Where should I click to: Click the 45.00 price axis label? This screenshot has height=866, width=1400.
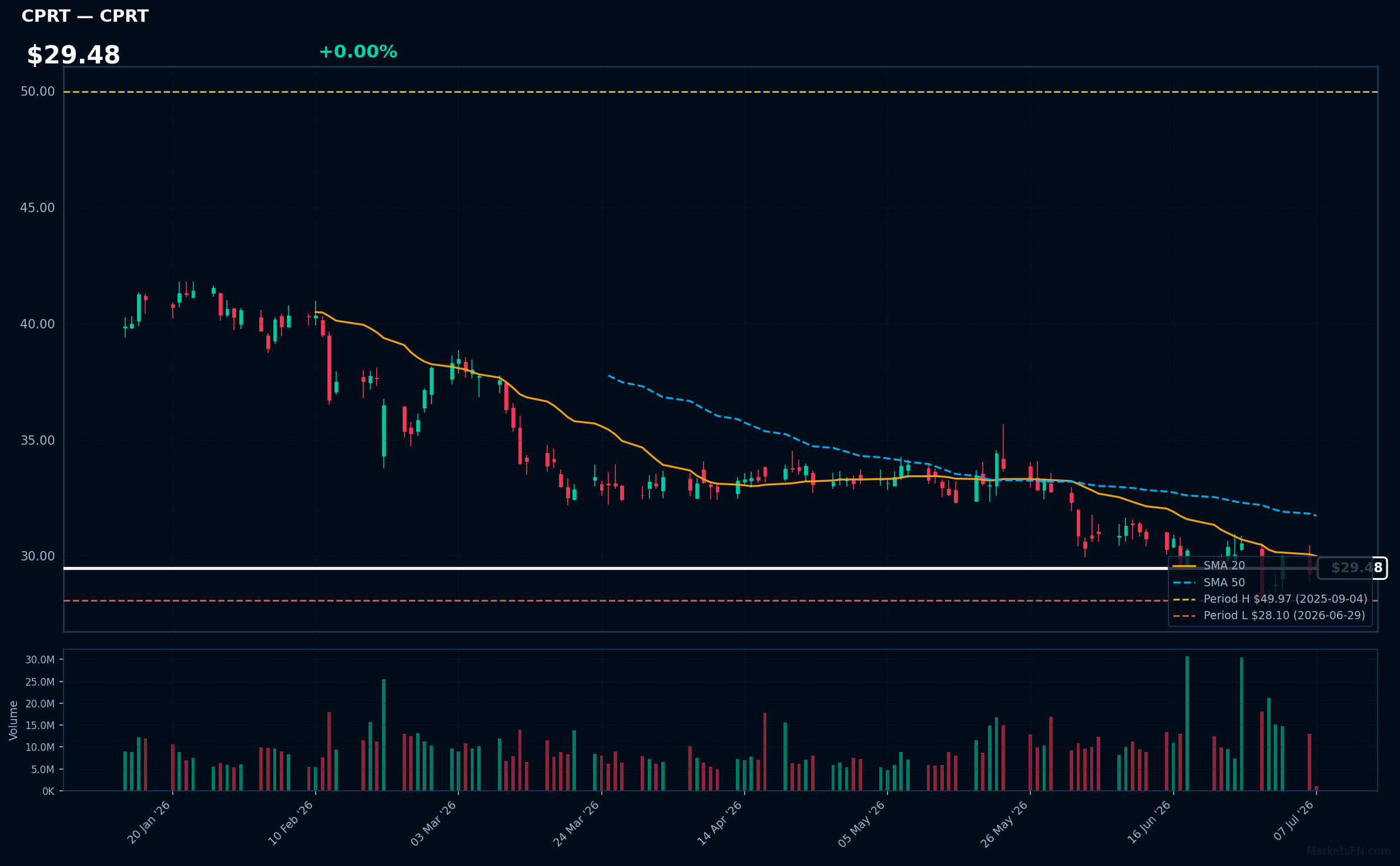point(38,208)
